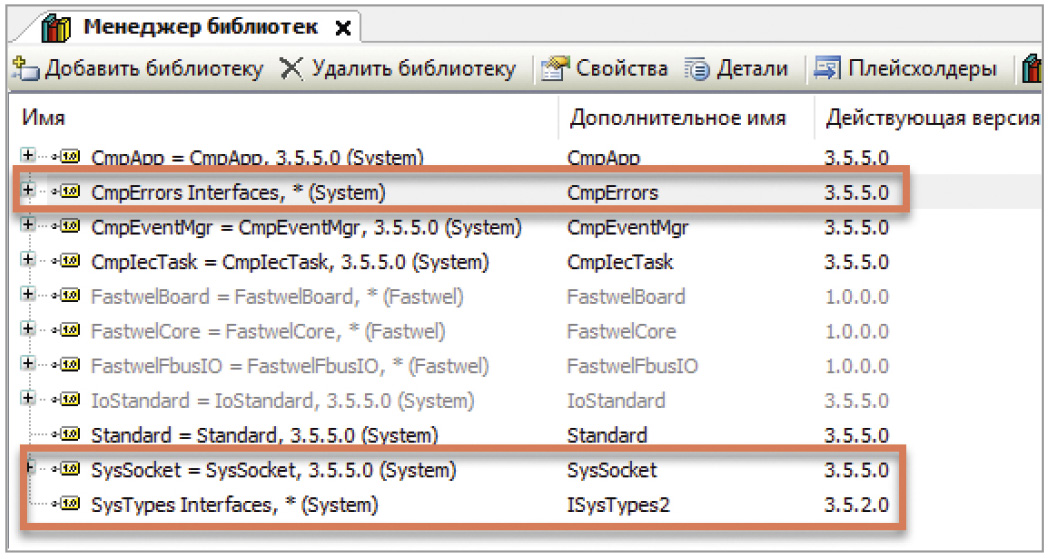Click additional name cell CmpErrors
The height and width of the screenshot is (559, 1049).
[x=613, y=193]
